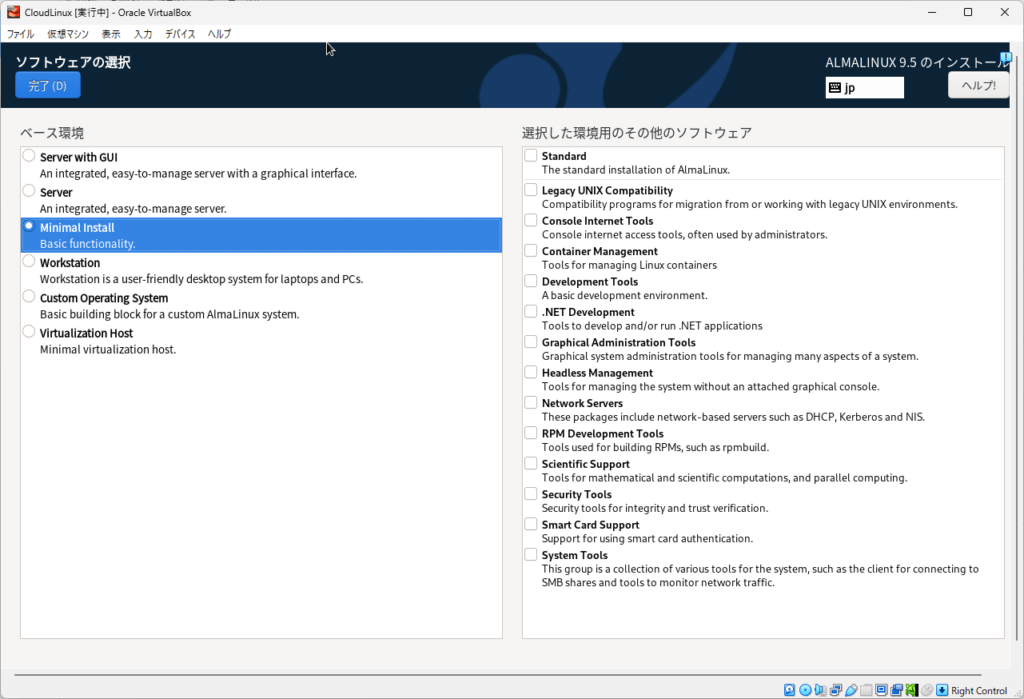Enable the Development Tools checkbox
Viewport: 1024px width, 699px height.
click(x=530, y=282)
